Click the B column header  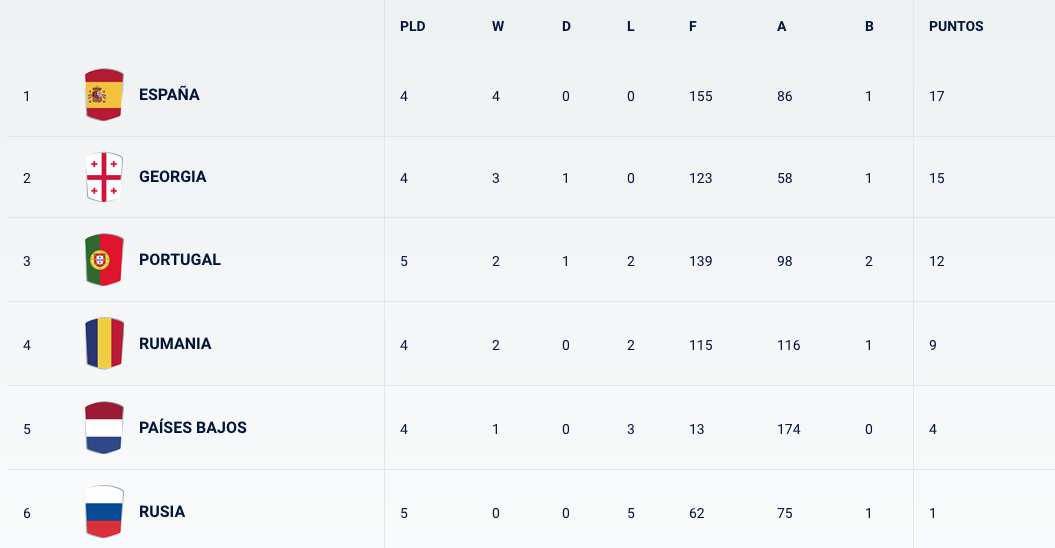pyautogui.click(x=869, y=26)
